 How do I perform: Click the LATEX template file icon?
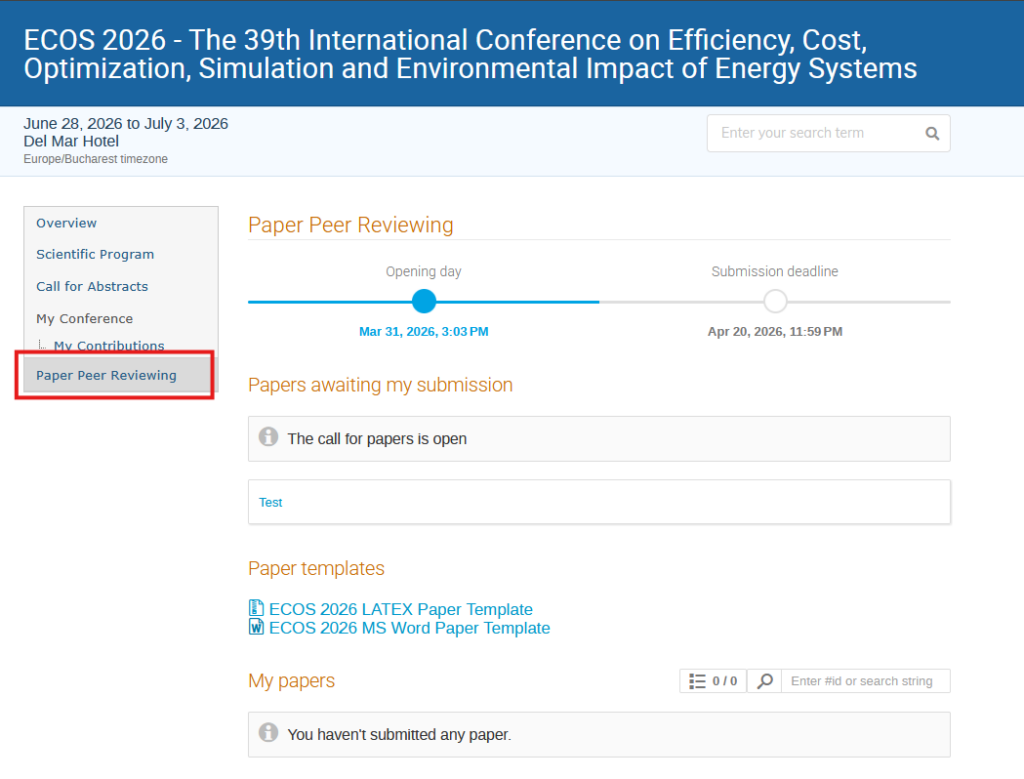point(256,609)
